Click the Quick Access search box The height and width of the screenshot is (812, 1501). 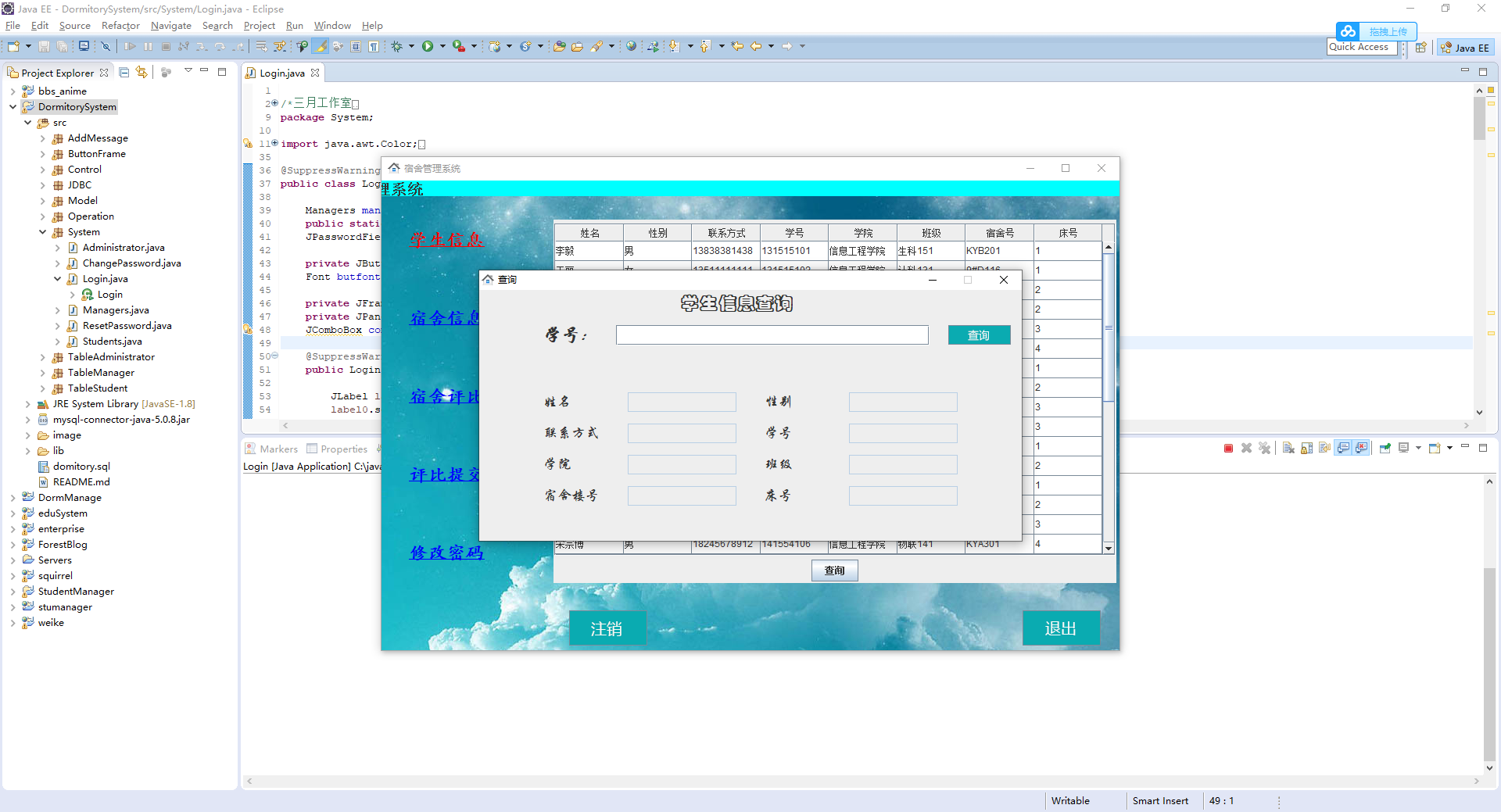pyautogui.click(x=1363, y=47)
